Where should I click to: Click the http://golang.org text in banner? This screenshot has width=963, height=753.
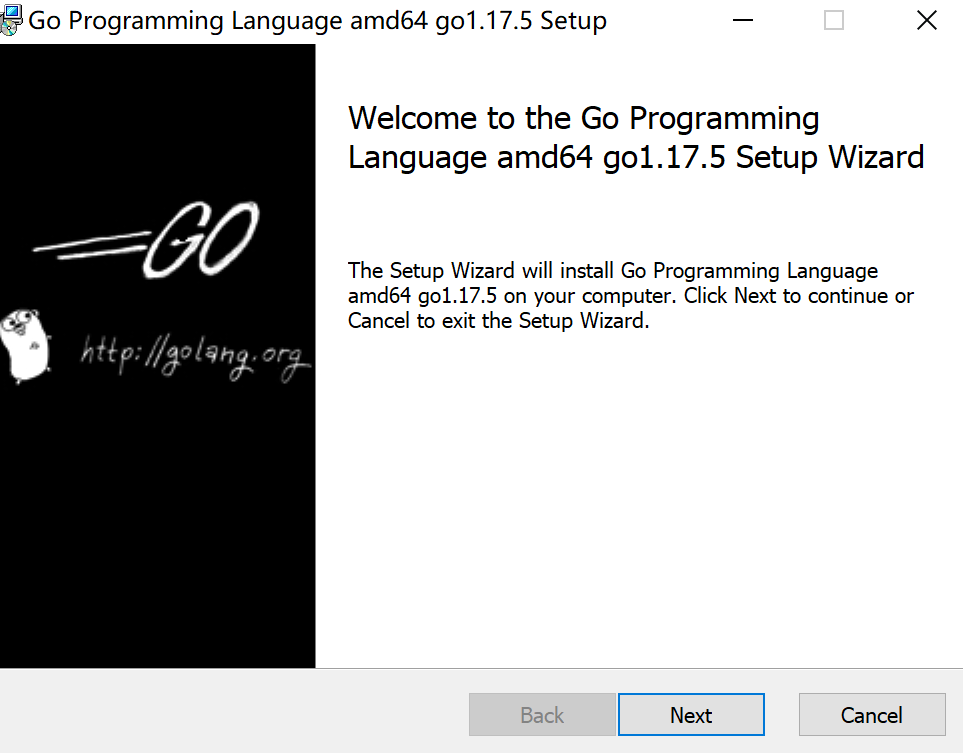195,358
